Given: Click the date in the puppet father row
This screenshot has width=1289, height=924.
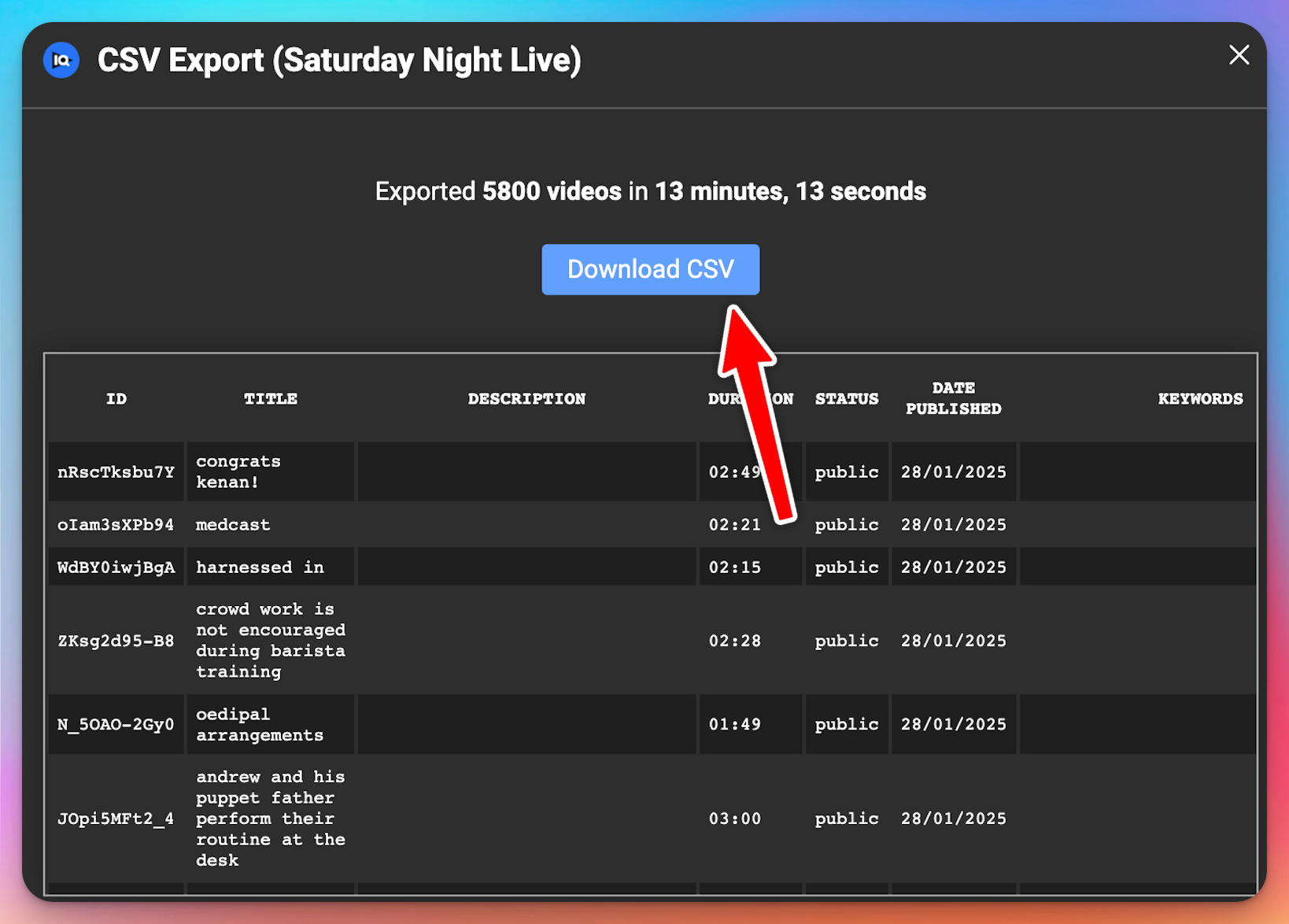Looking at the screenshot, I should pos(954,819).
